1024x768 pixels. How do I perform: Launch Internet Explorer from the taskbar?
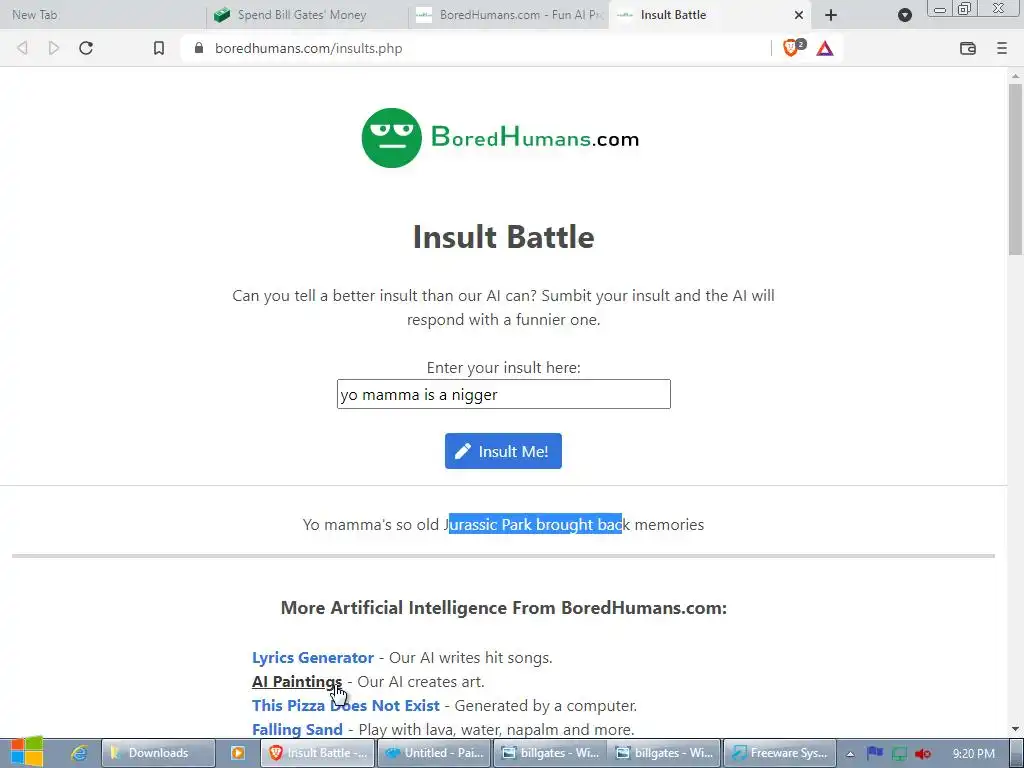tap(79, 753)
